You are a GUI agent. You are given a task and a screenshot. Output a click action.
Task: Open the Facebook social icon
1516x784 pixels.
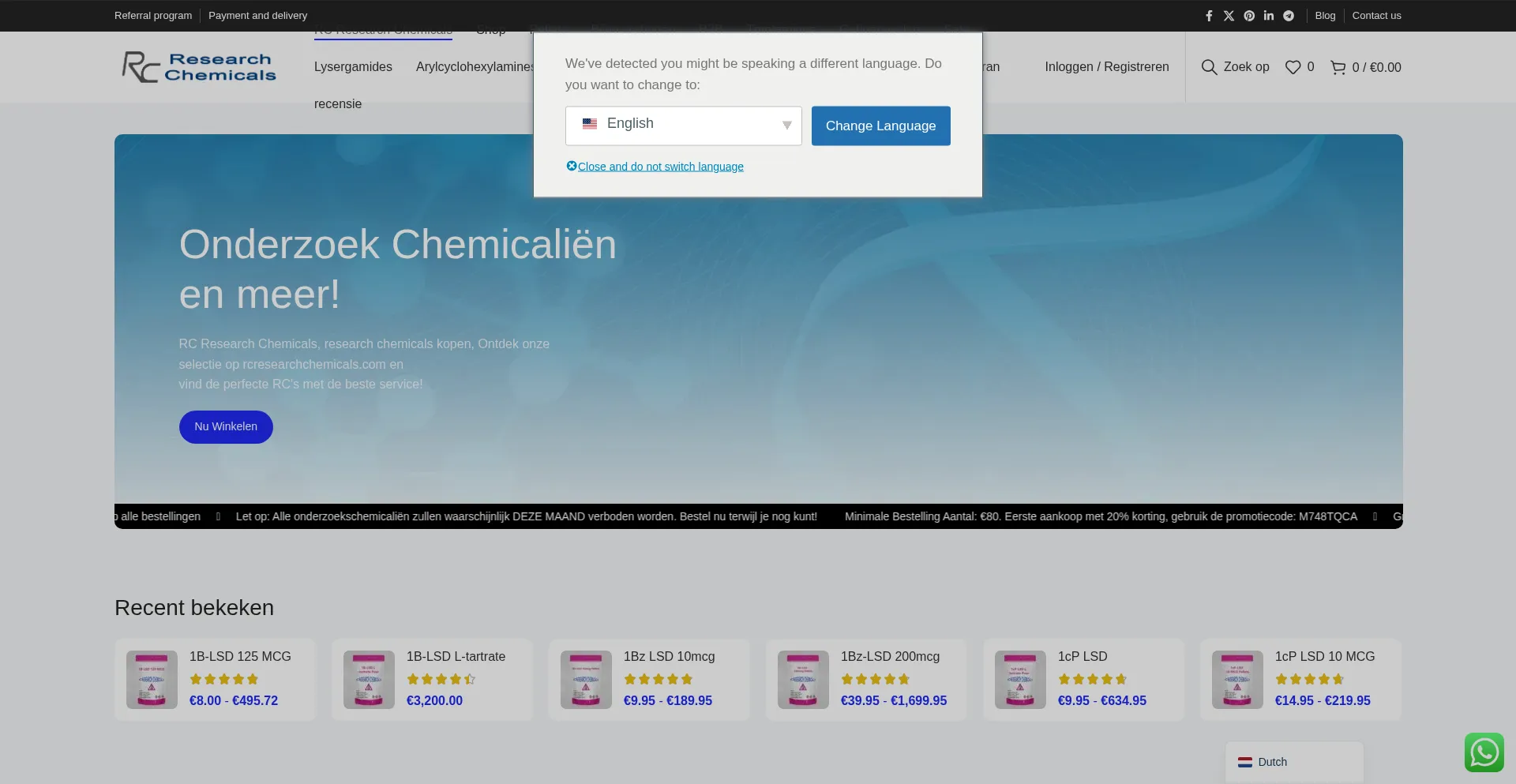1209,16
